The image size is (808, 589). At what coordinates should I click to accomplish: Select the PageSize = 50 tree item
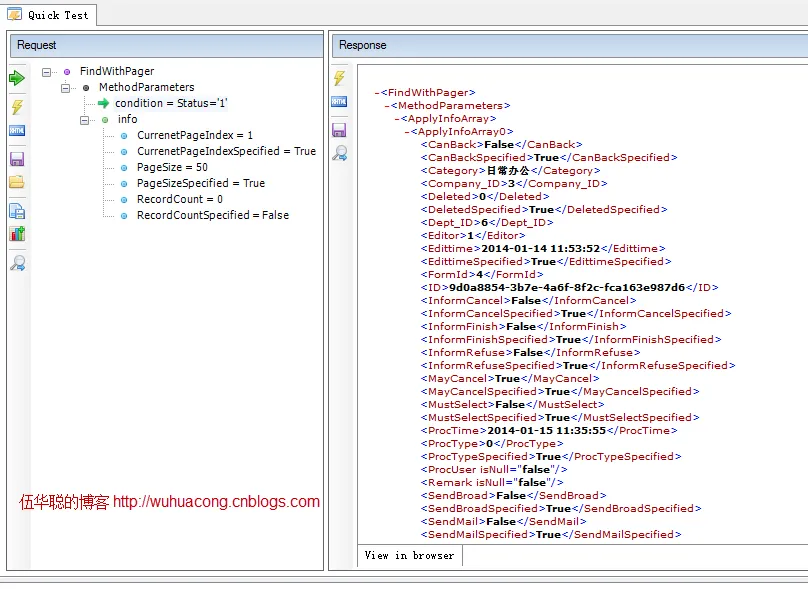[172, 167]
